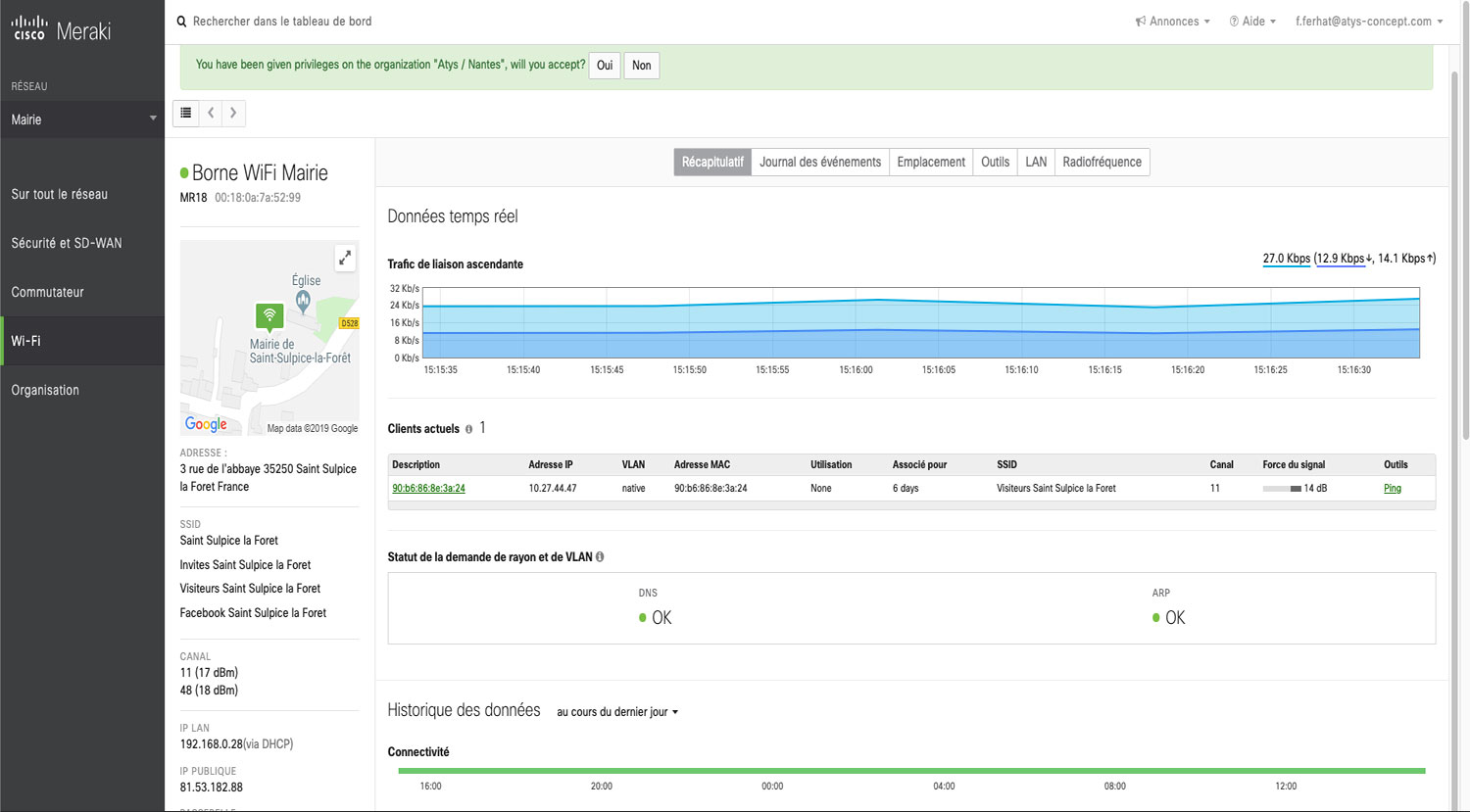This screenshot has height=812, width=1470.
Task: Click SSID Invites Saint Sulpice la Foret
Action: click(245, 565)
